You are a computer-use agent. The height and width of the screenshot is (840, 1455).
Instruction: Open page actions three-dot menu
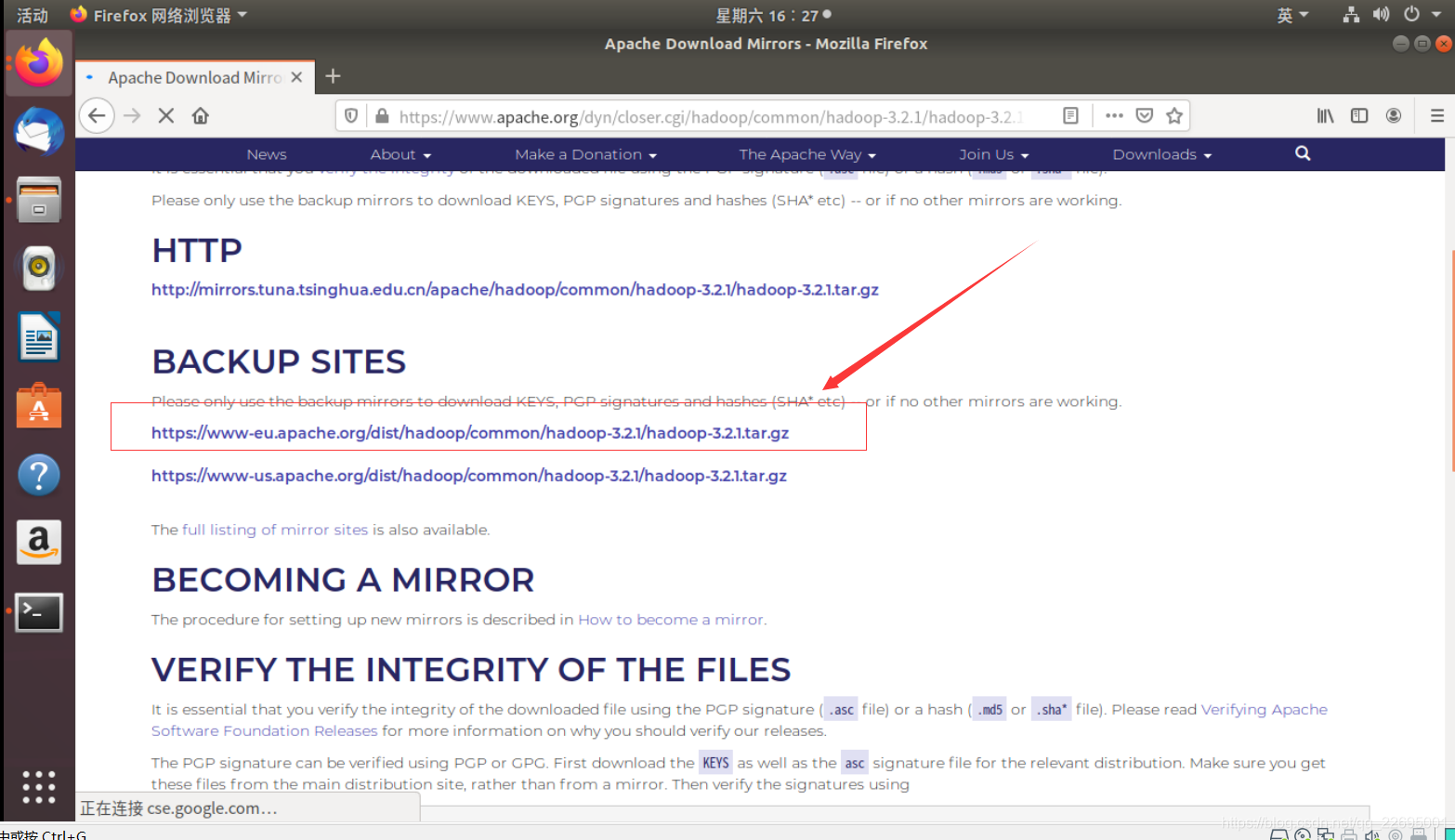pos(1114,116)
